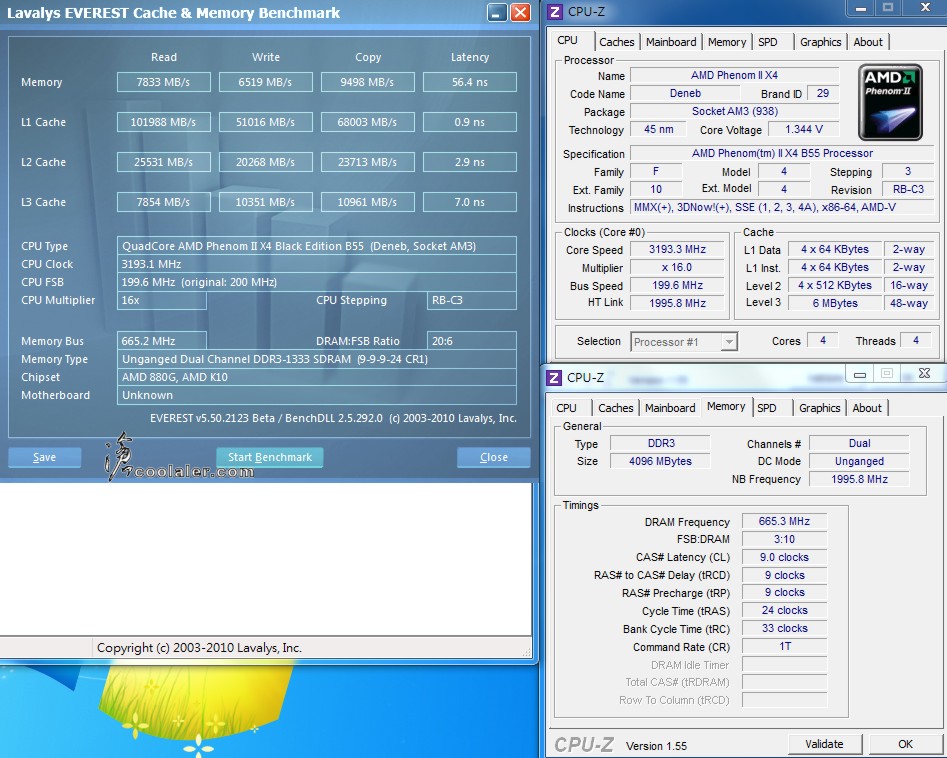Minimize the EVEREST benchmark window

point(497,12)
